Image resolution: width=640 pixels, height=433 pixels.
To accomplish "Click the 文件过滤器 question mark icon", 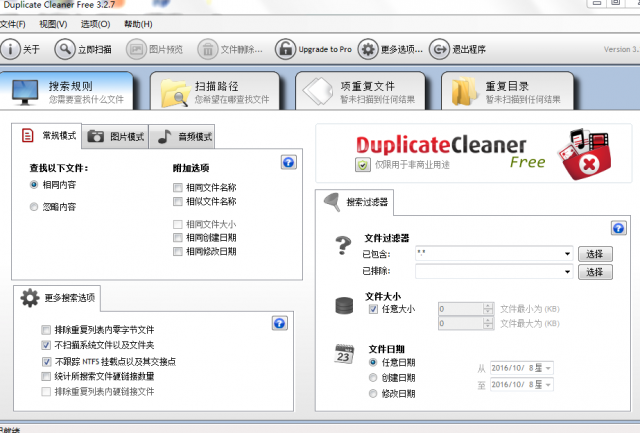I will (x=343, y=245).
